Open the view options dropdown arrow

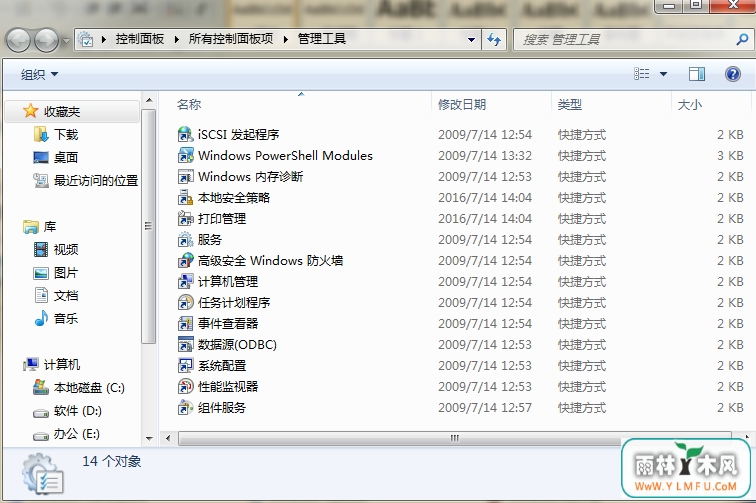coord(663,74)
